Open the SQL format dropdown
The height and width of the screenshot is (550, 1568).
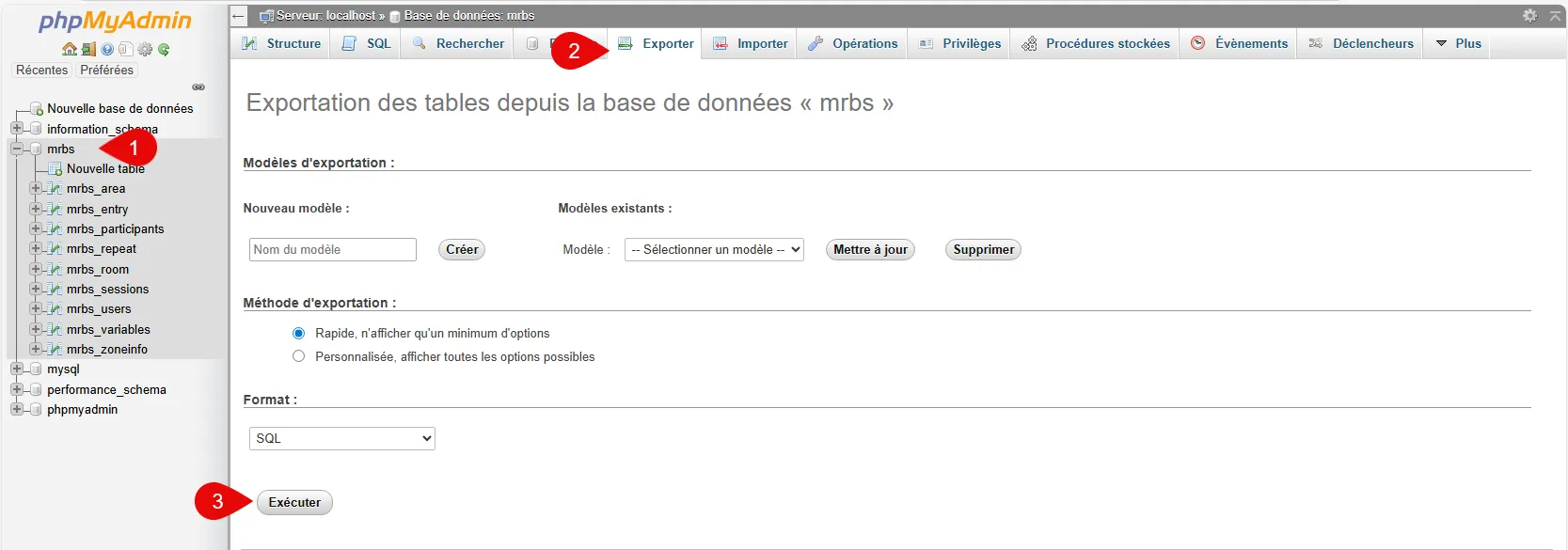(x=341, y=438)
